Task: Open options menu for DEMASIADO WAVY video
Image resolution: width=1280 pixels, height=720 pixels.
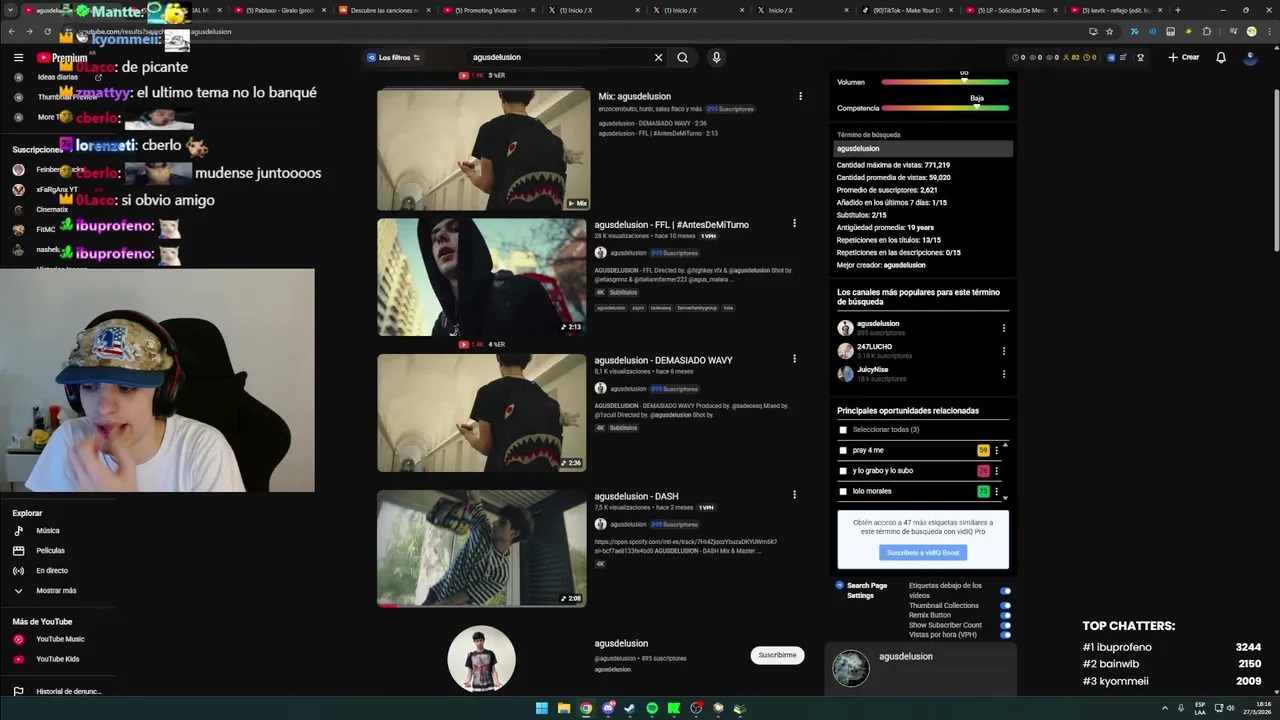Action: pyautogui.click(x=794, y=359)
